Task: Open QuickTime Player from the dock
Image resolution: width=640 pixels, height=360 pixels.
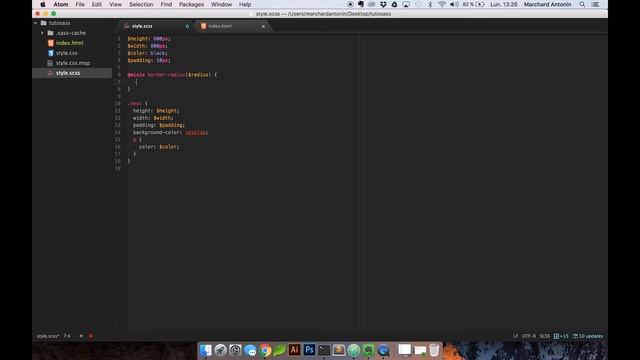Action: (x=383, y=350)
